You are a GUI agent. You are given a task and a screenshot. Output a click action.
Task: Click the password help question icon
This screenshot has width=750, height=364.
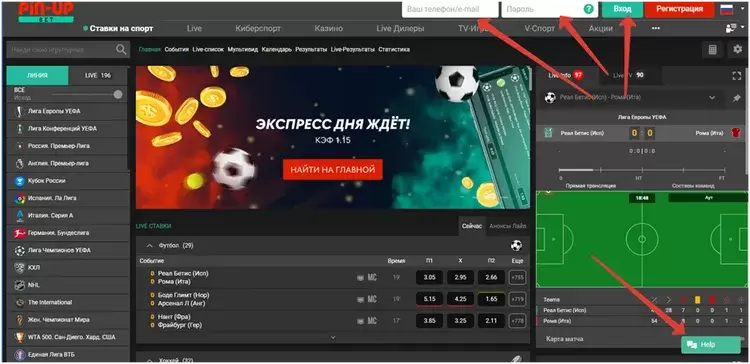(x=589, y=9)
